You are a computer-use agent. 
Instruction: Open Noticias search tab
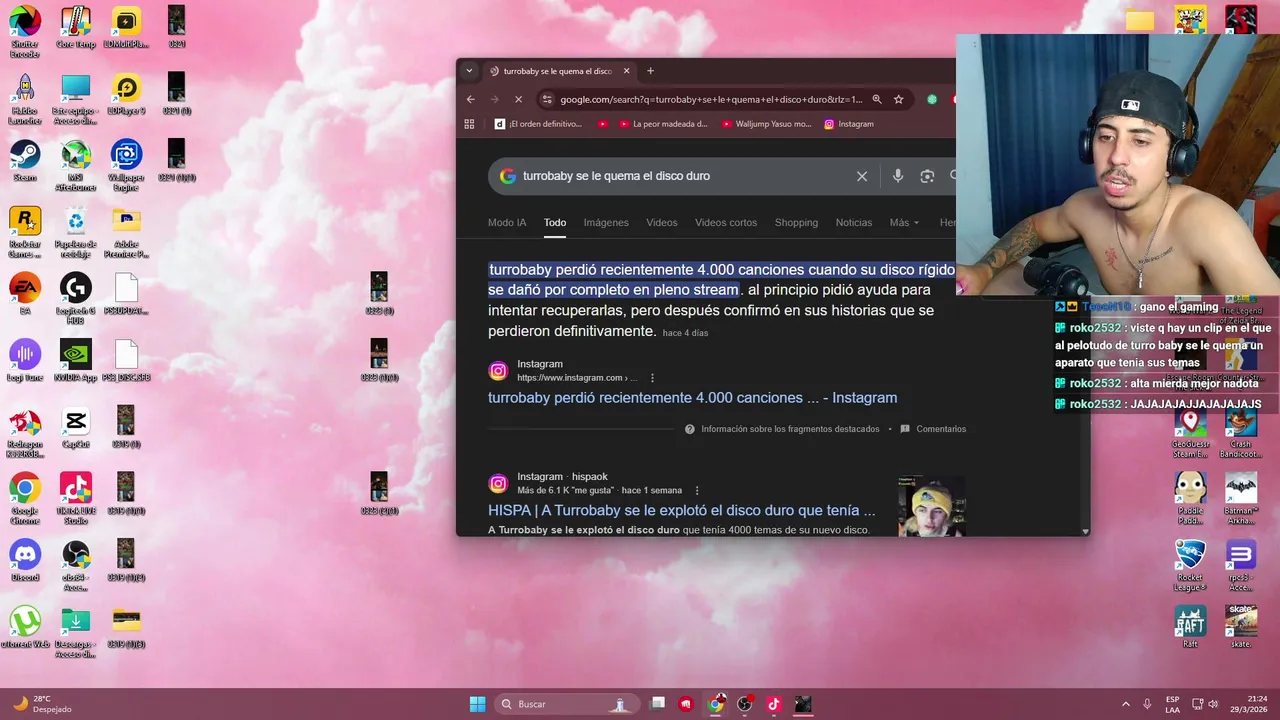pos(854,223)
